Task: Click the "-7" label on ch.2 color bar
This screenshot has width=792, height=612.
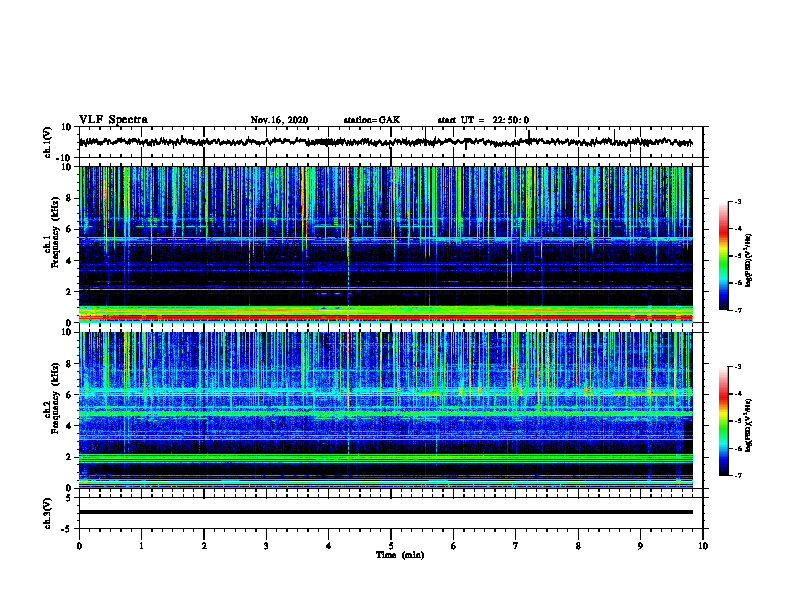Action: click(x=738, y=476)
